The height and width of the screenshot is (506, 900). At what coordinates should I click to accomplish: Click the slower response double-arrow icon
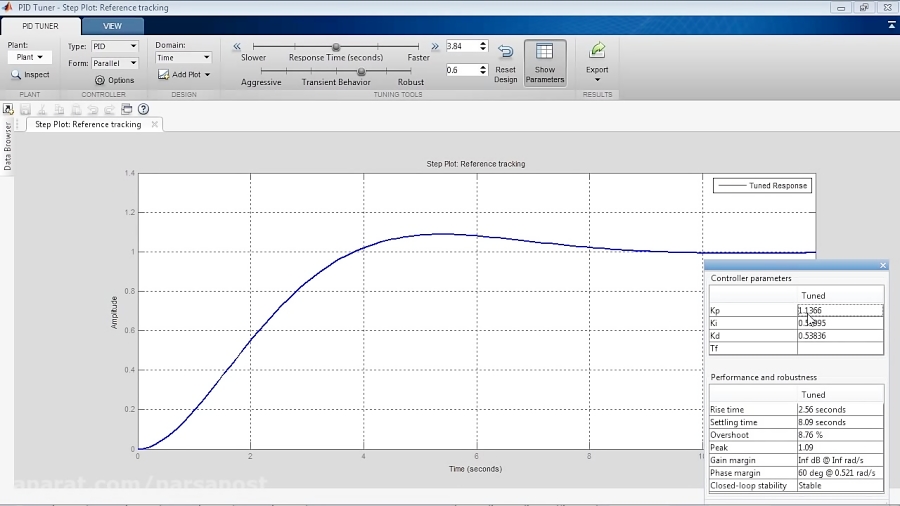237,46
